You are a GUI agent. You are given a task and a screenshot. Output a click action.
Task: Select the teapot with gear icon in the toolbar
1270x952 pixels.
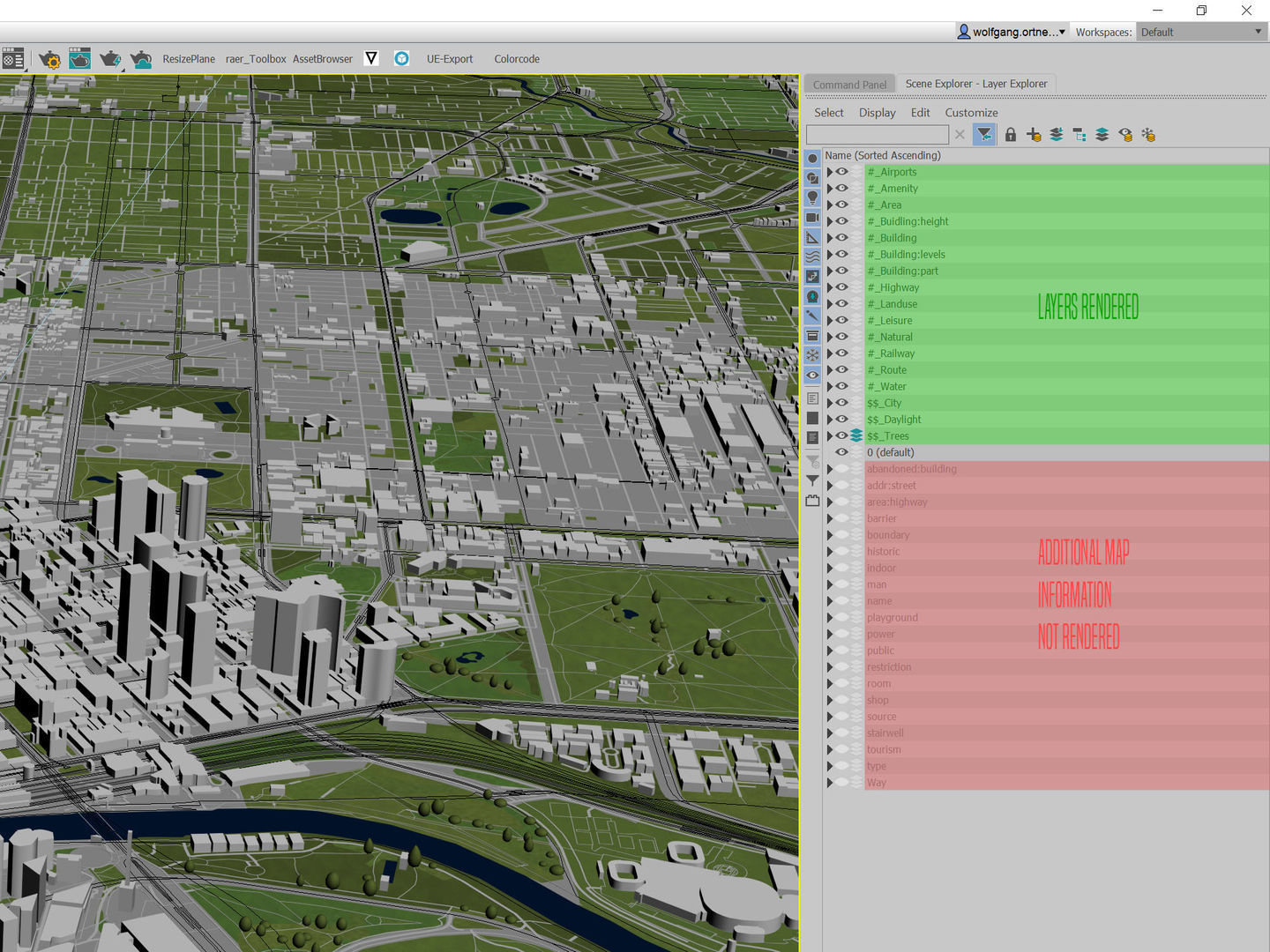(x=50, y=58)
